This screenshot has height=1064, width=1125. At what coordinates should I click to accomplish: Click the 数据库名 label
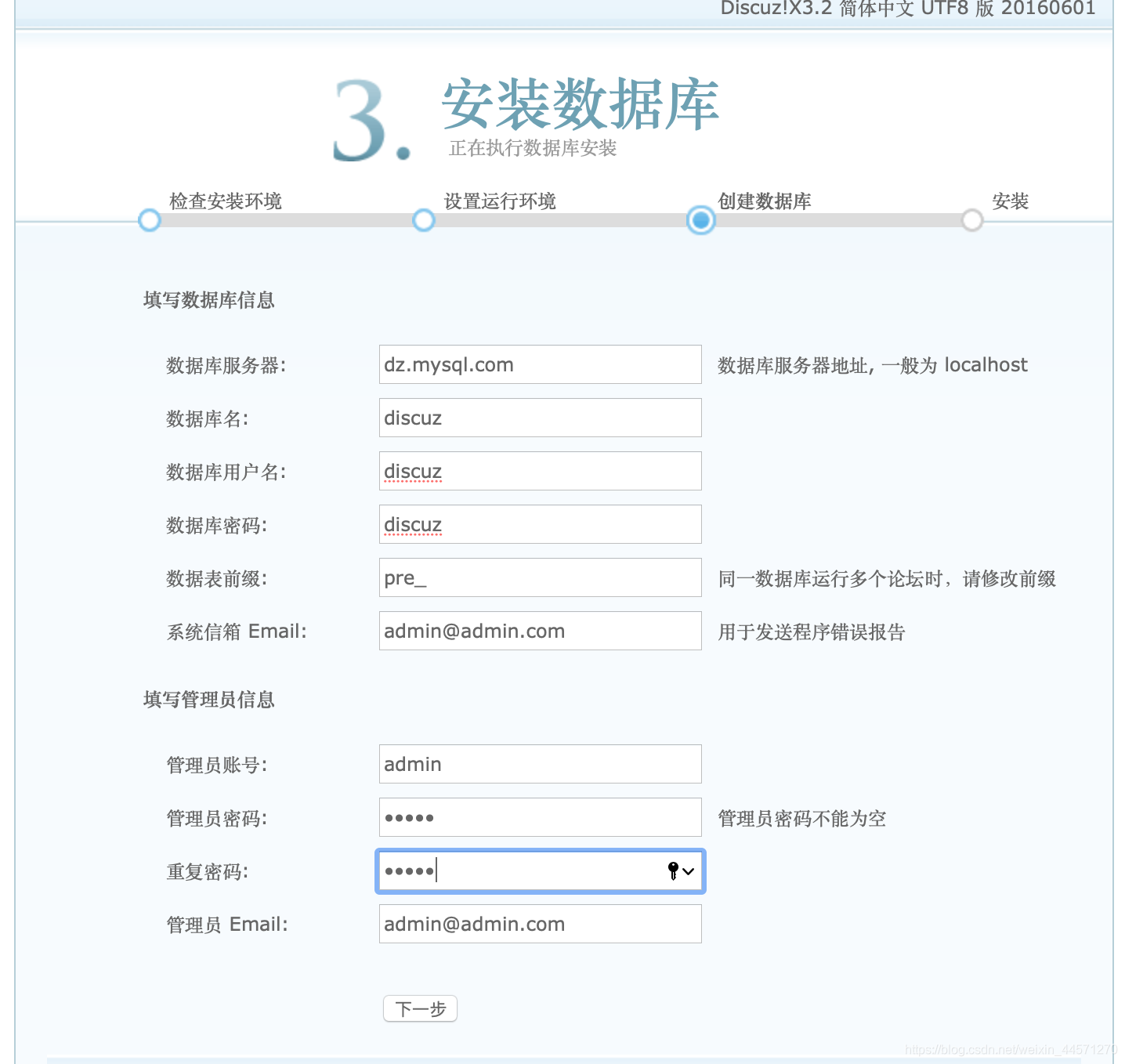[x=208, y=419]
